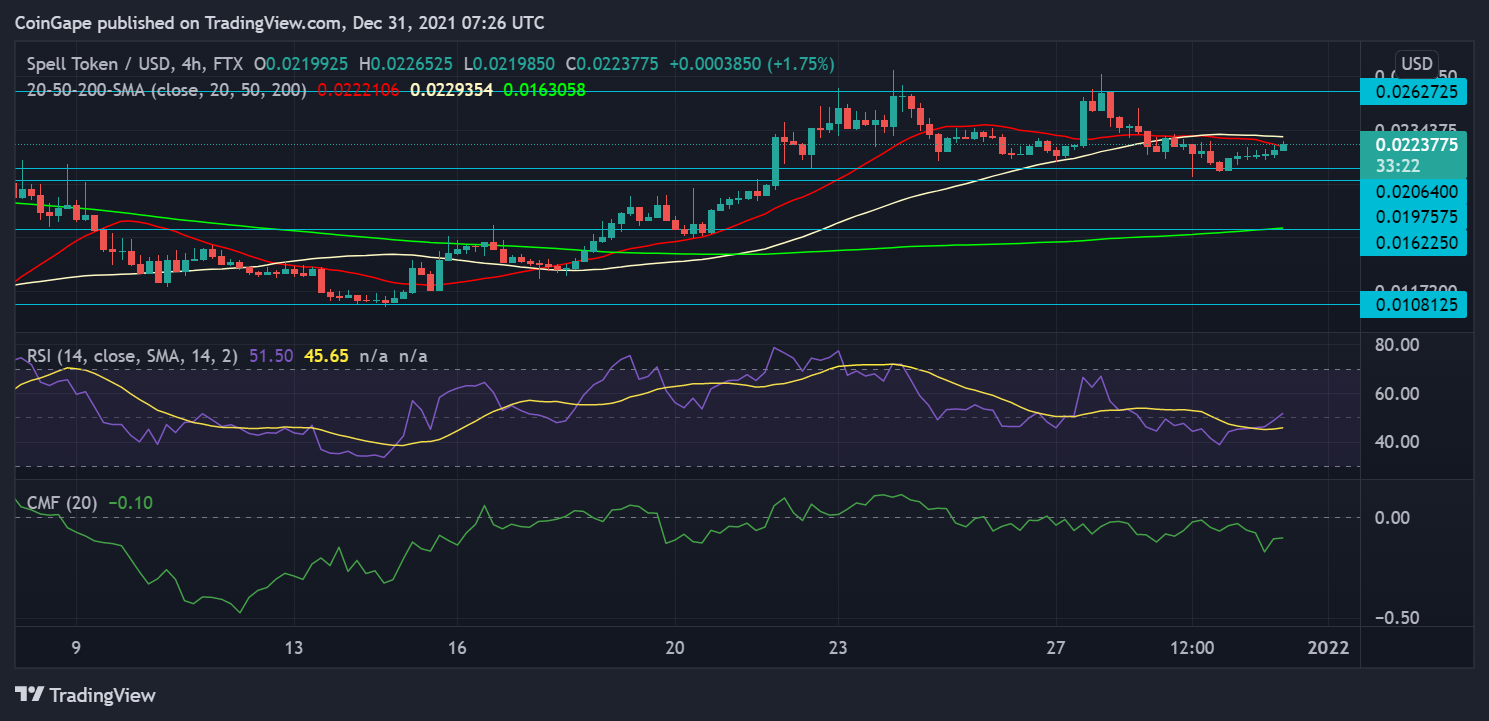Click the TradingView logo icon
Viewport: 1489px width, 721px height.
pos(29,694)
